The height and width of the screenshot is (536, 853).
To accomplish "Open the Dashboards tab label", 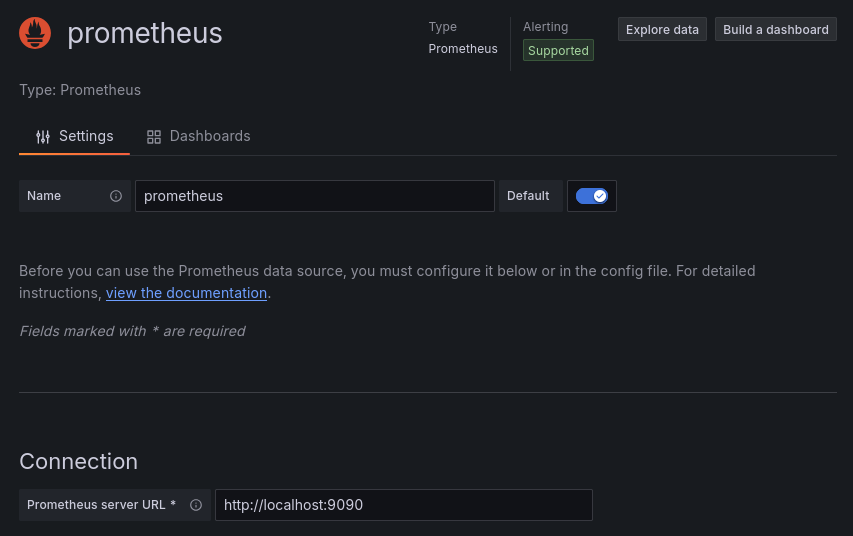I will point(210,136).
